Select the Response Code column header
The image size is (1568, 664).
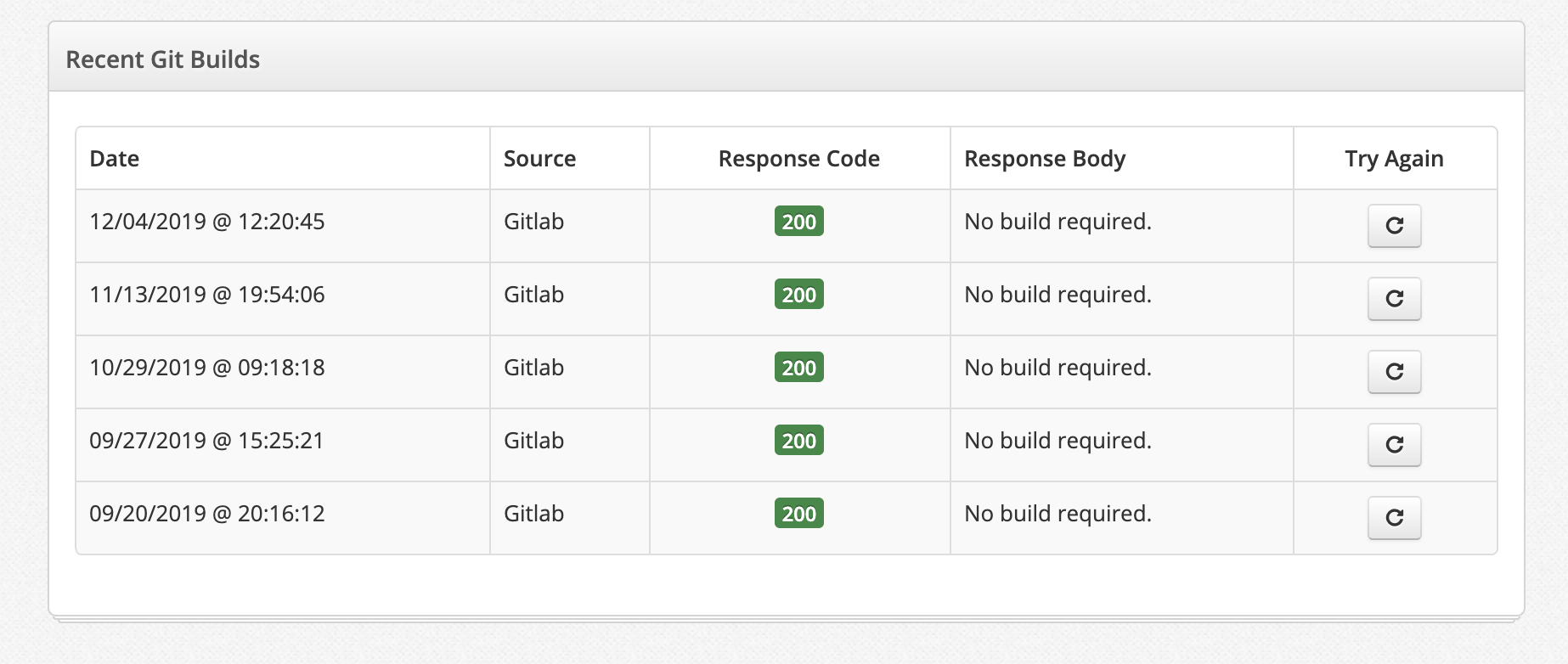(798, 159)
